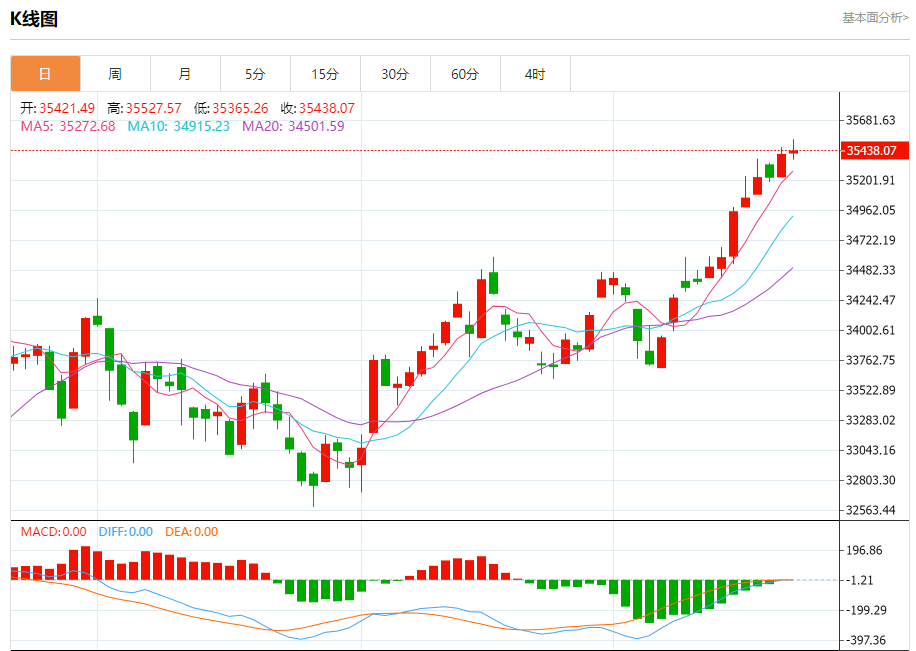Click the opening price value 35421.49
Viewport: 916px width, 651px height.
(67, 108)
